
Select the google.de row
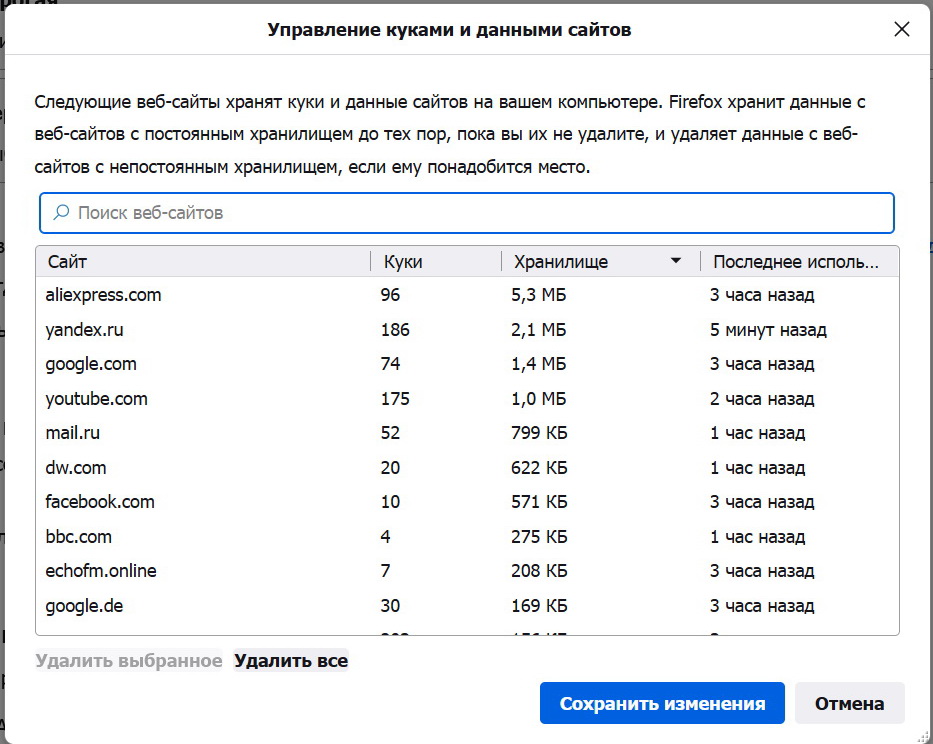pyautogui.click(x=467, y=605)
